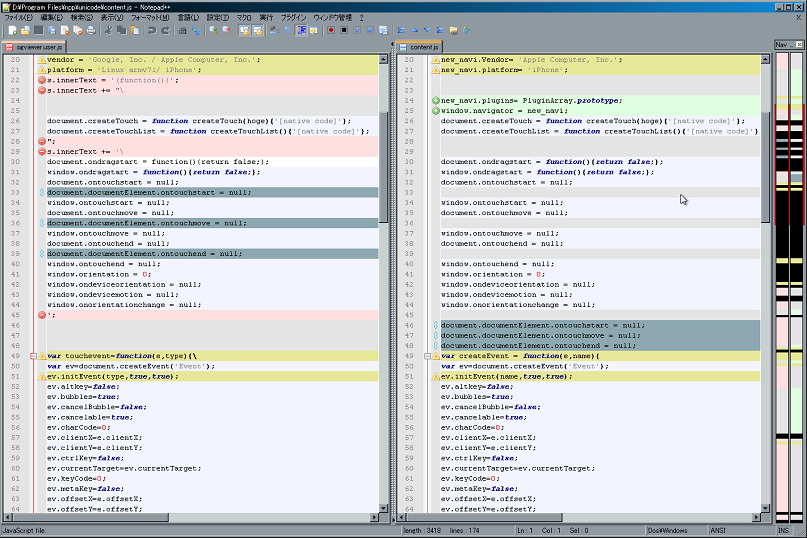Open ウィンドウ管理 menu
The height and width of the screenshot is (538, 807).
pyautogui.click(x=332, y=18)
